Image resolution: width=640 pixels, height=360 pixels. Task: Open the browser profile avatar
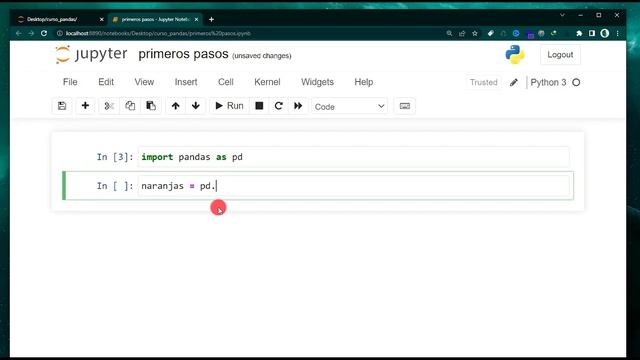tap(604, 33)
